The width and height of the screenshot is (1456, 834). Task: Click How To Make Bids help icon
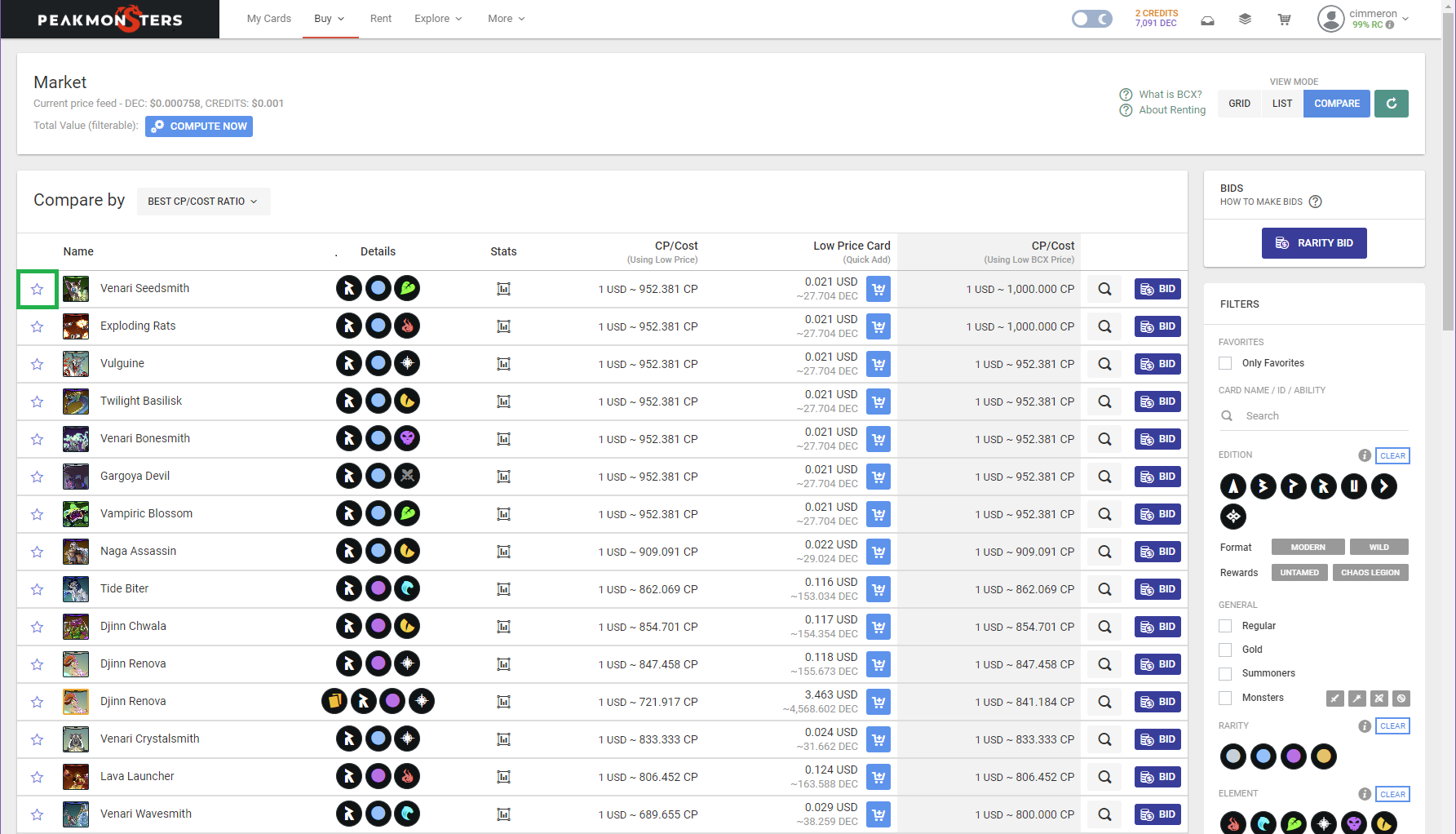click(1315, 202)
